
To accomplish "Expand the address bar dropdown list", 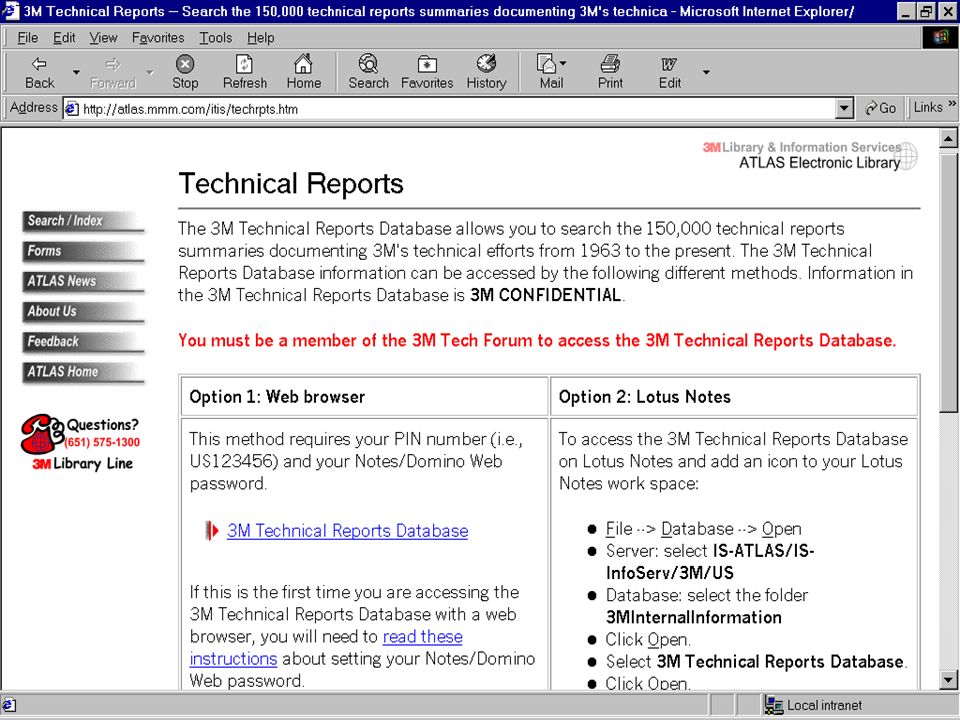I will 844,109.
